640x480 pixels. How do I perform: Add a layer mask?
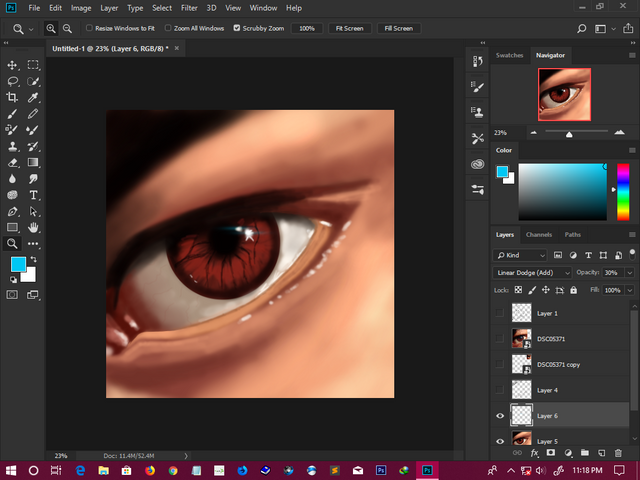pos(551,453)
